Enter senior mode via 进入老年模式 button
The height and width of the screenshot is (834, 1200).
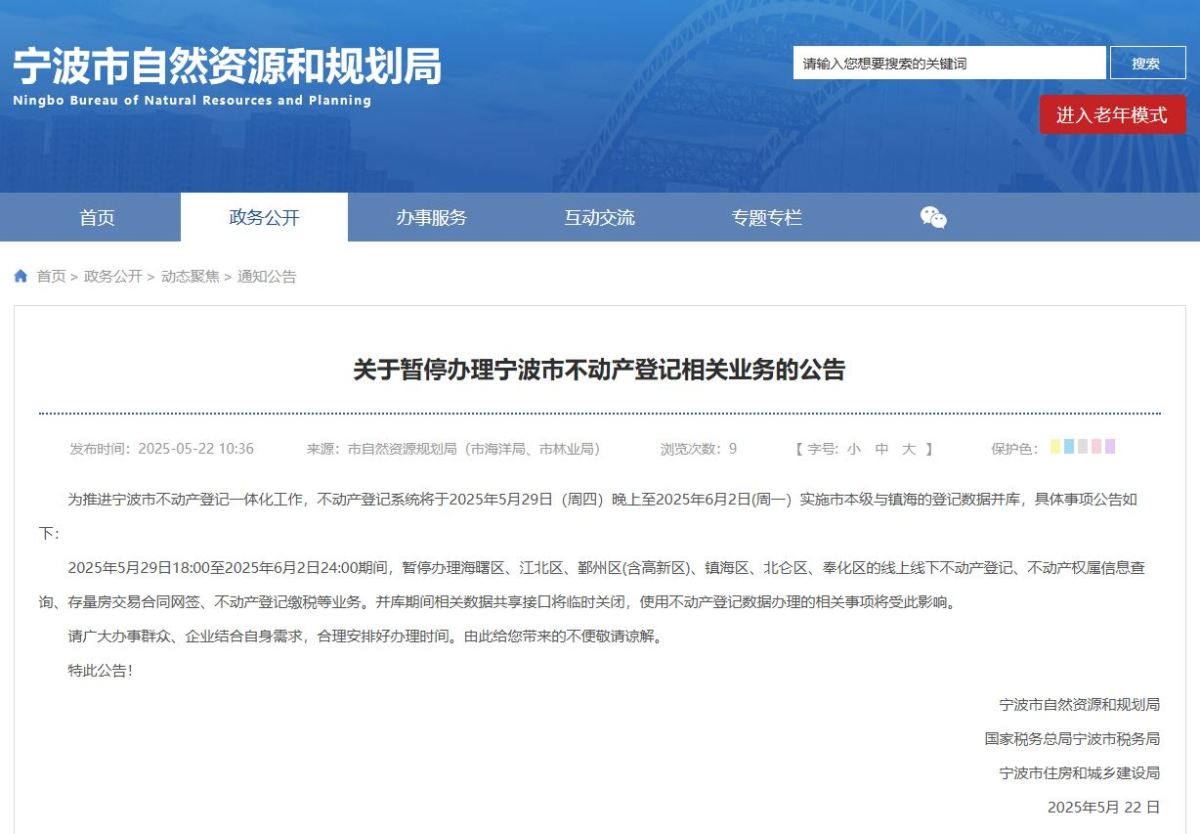click(x=1112, y=115)
